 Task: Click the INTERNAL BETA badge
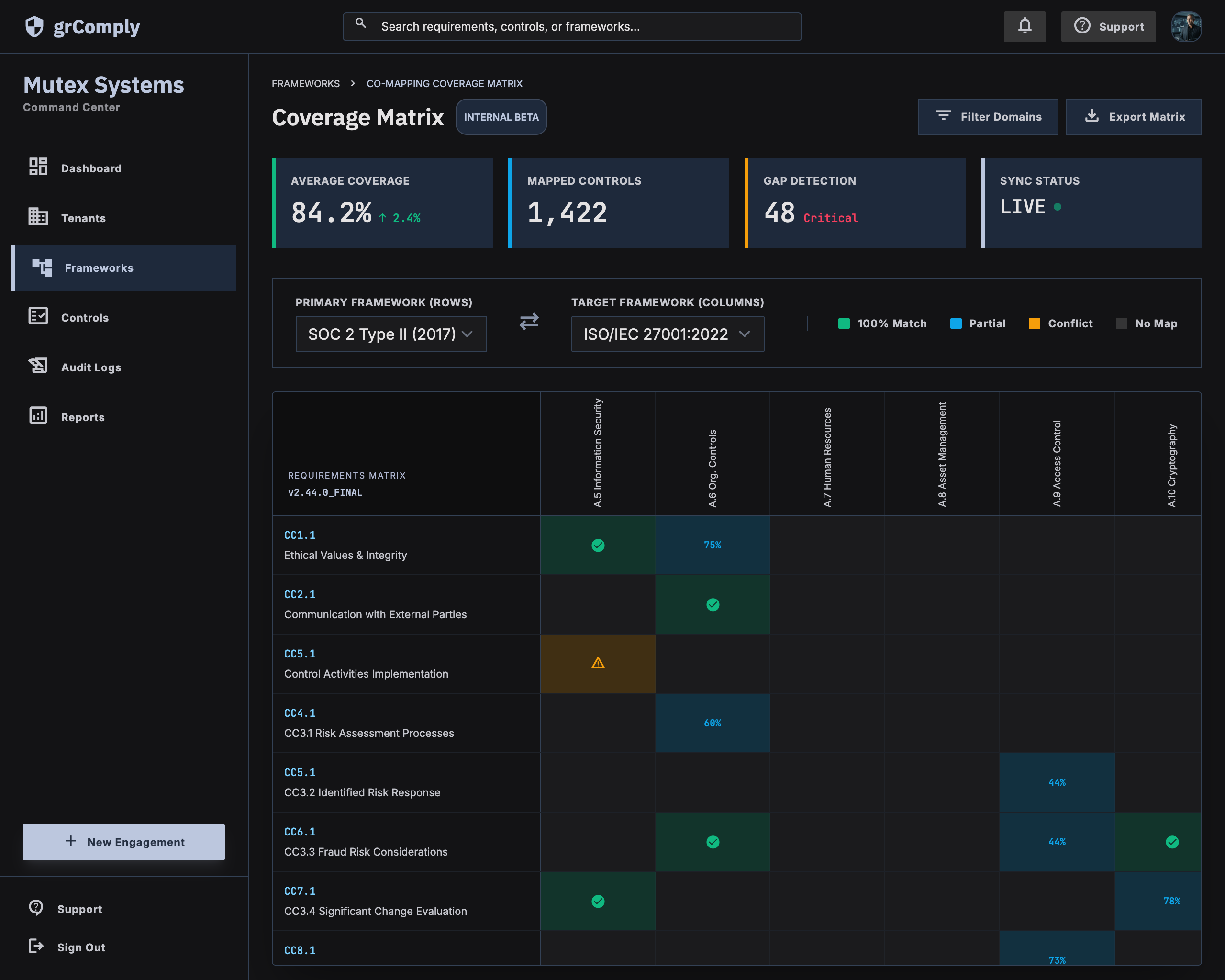(x=501, y=117)
